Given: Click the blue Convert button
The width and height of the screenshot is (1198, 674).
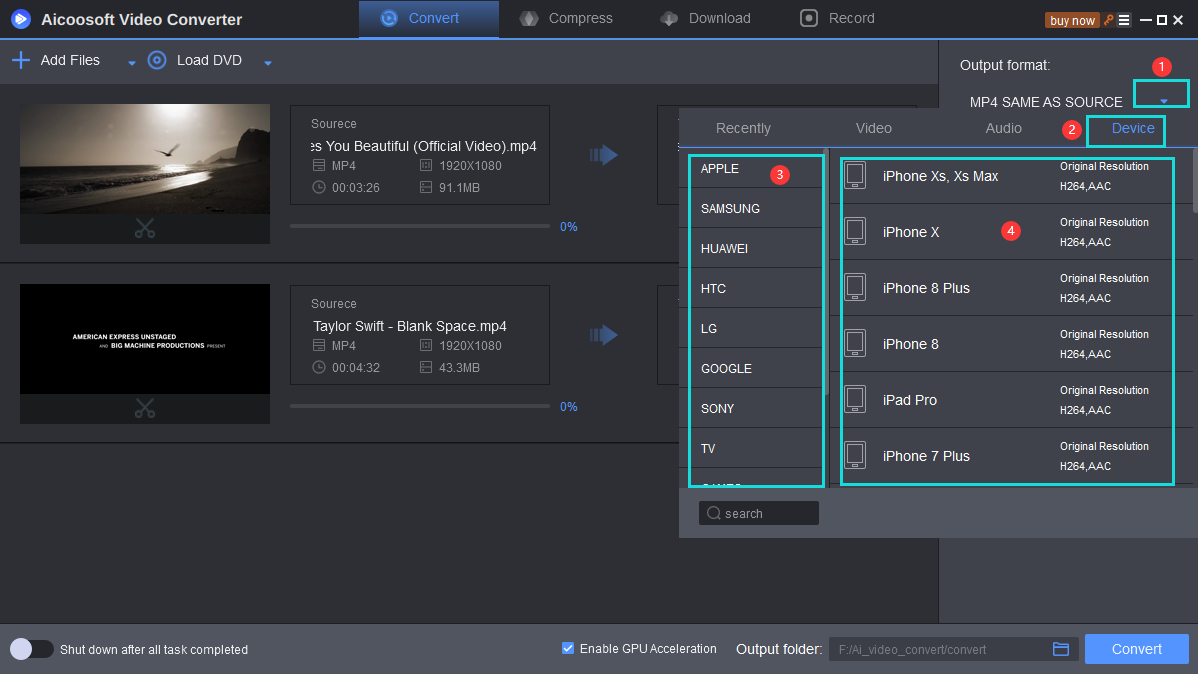Looking at the screenshot, I should (x=1137, y=649).
